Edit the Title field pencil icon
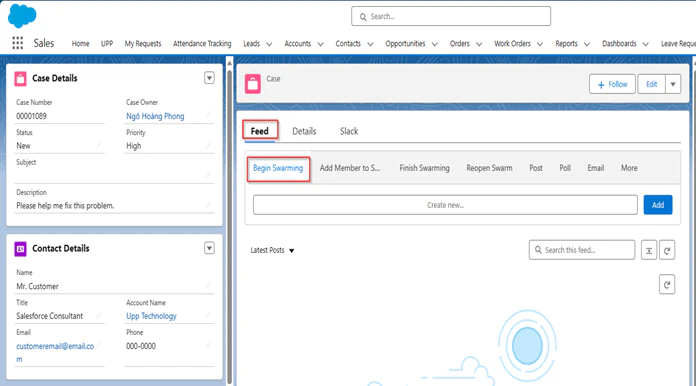 99,315
